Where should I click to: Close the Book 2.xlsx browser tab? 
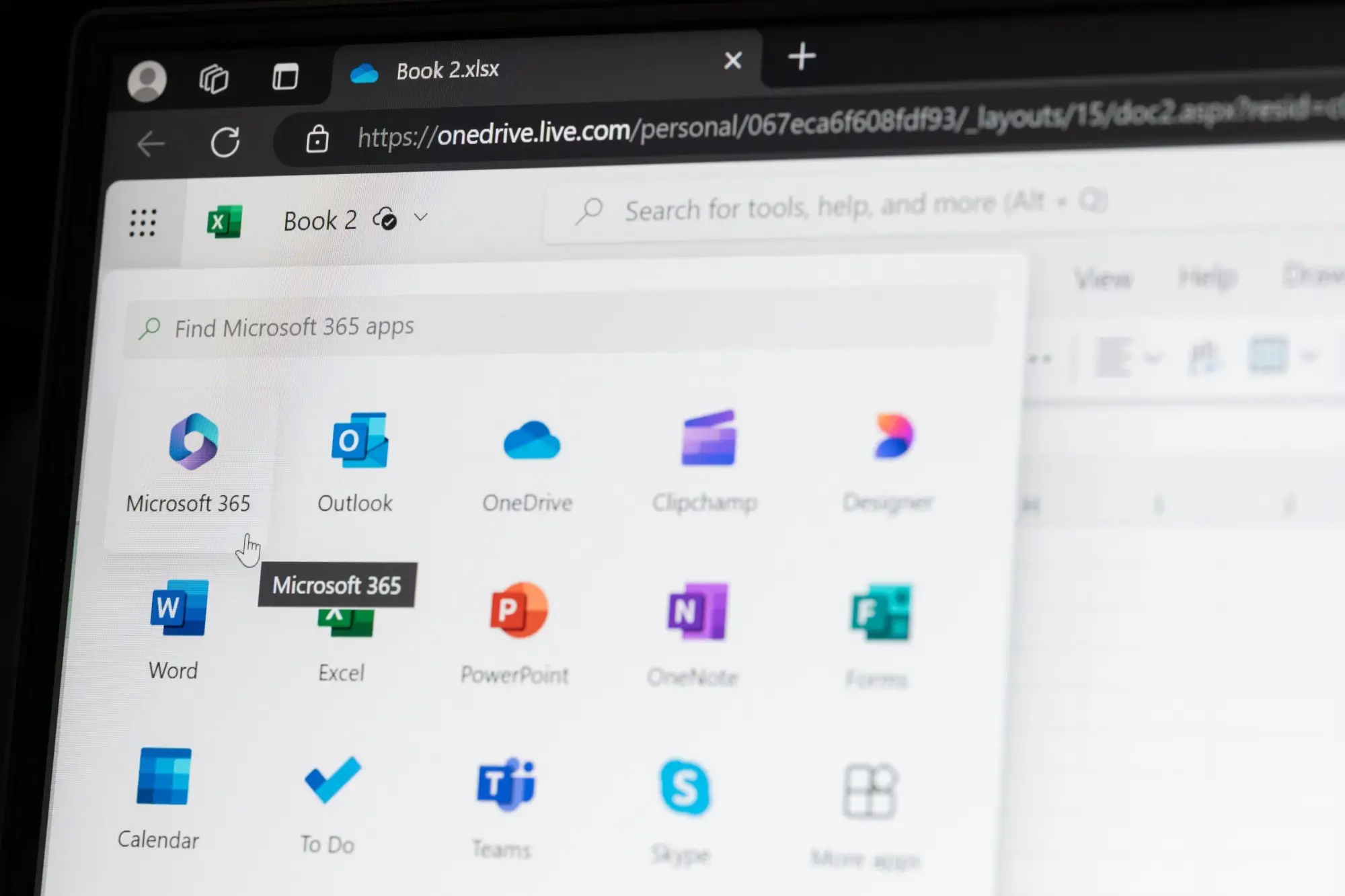(x=733, y=60)
